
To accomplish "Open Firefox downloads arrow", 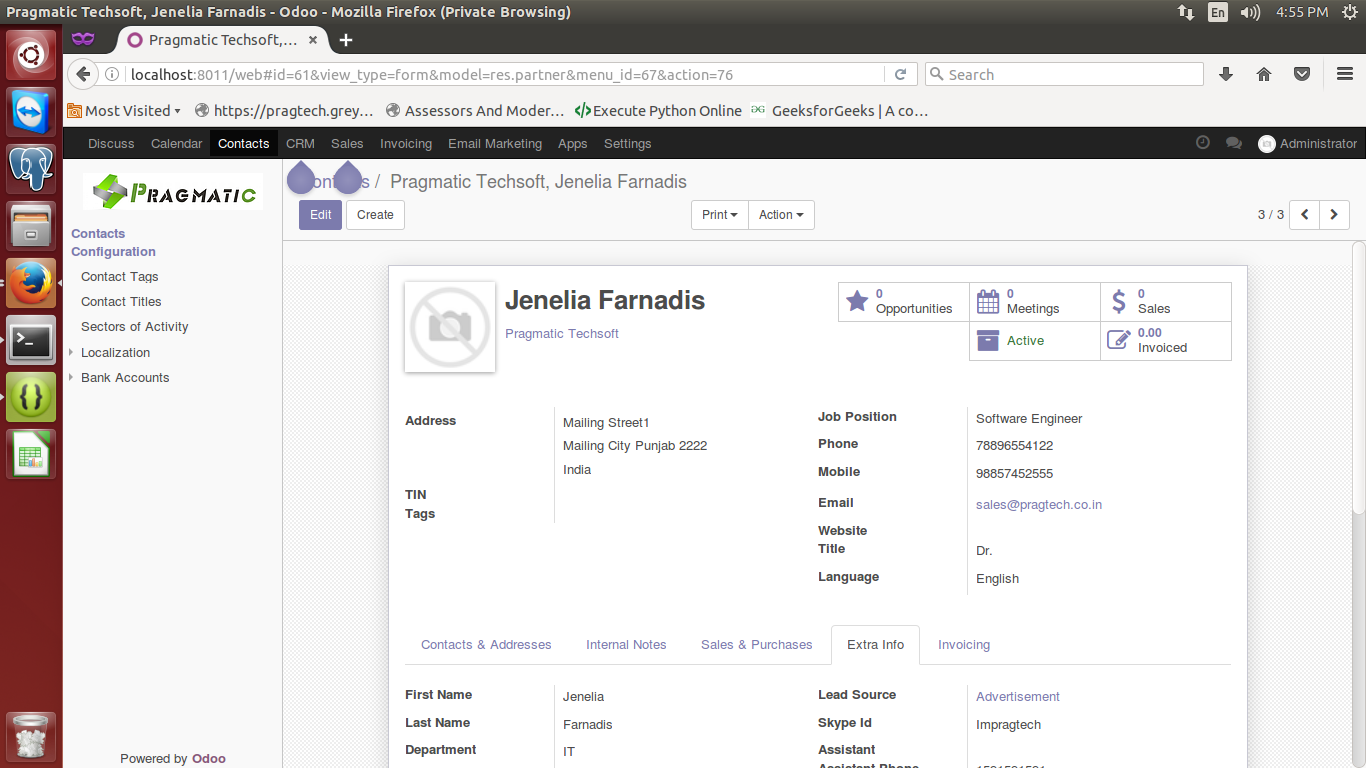I will [1226, 74].
